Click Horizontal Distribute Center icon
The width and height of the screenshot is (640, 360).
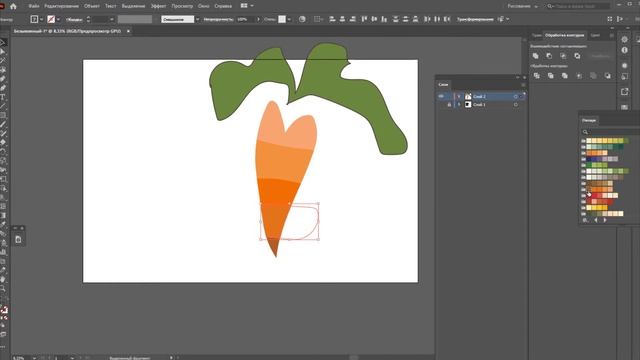[437, 19]
